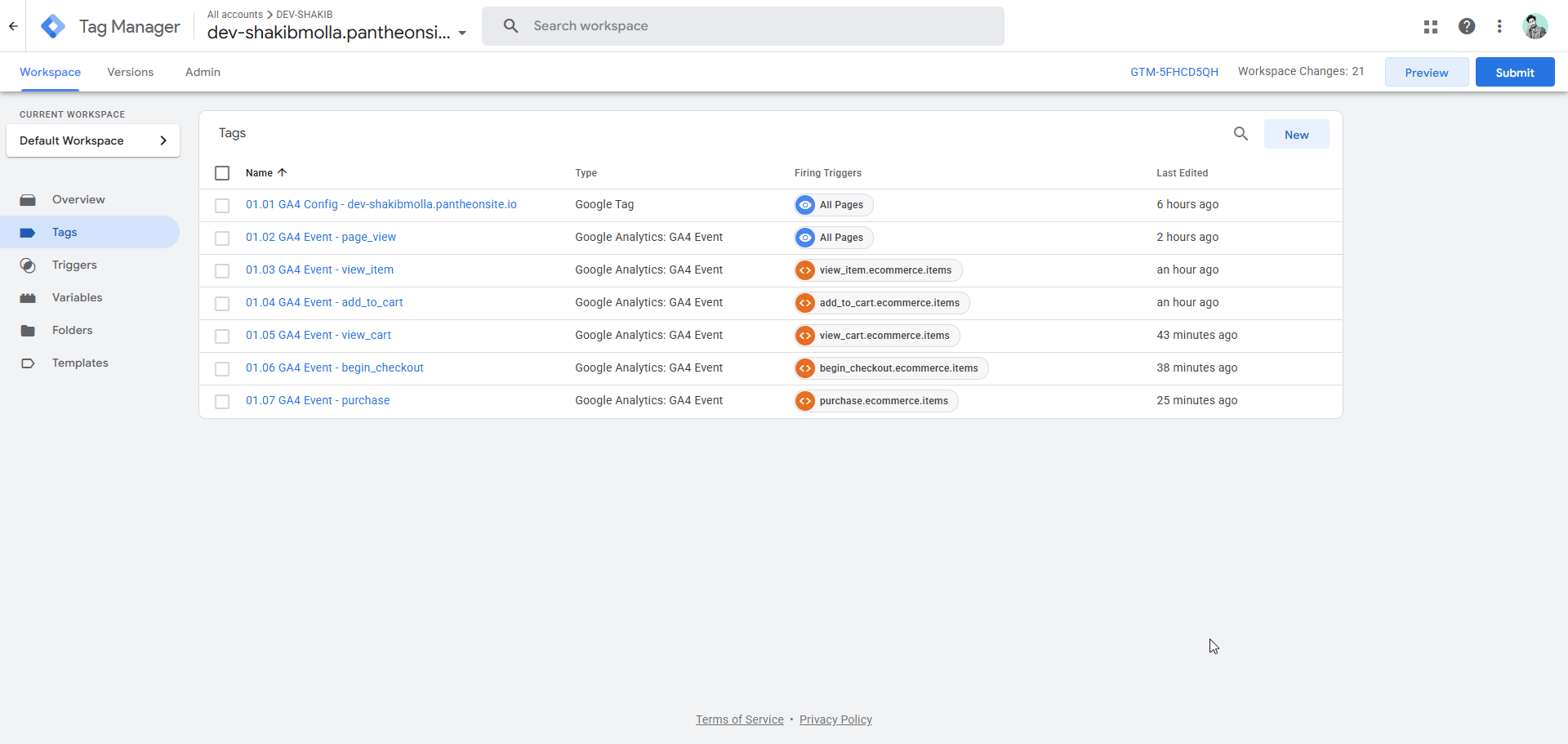Screen dimensions: 1568x744
Task: Open the 01.06 GA4 Event begin_checkout tag
Action: 335,368
